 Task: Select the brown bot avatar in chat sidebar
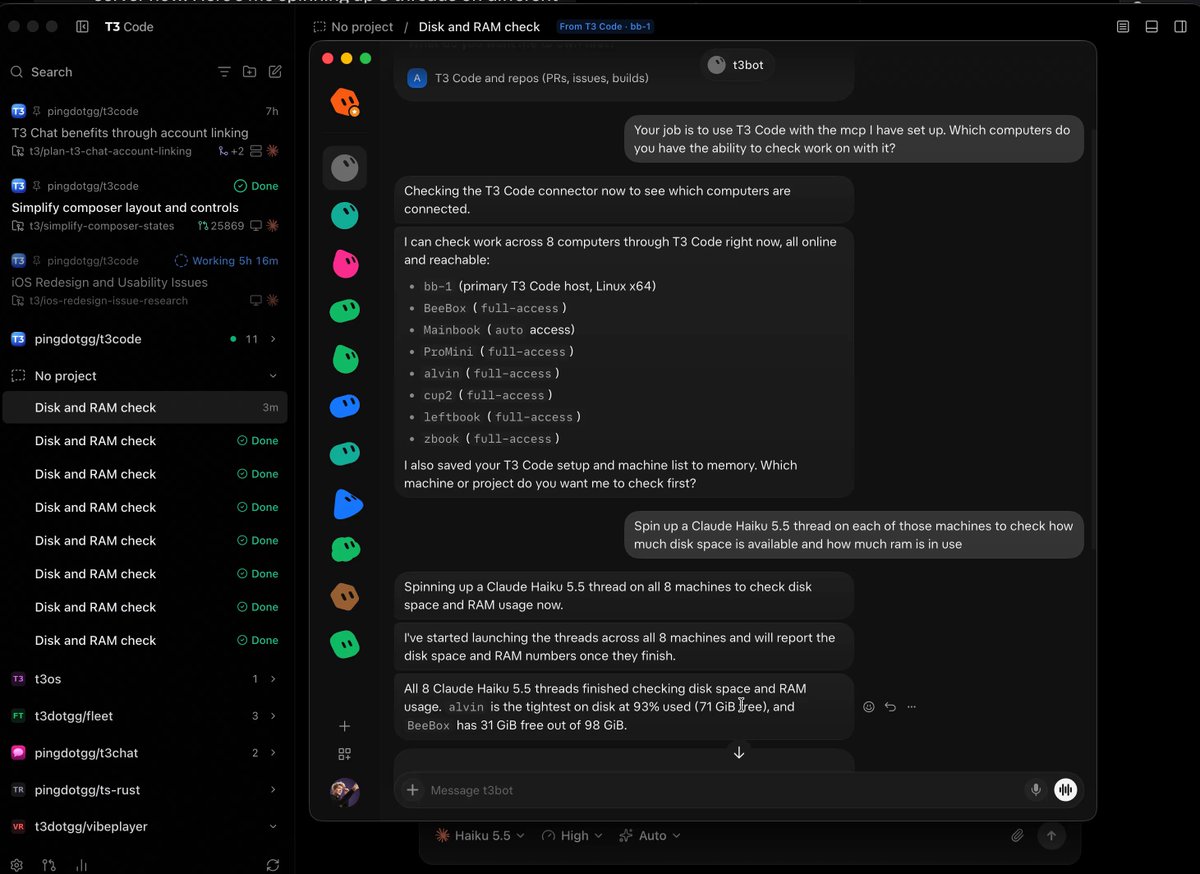tap(345, 597)
